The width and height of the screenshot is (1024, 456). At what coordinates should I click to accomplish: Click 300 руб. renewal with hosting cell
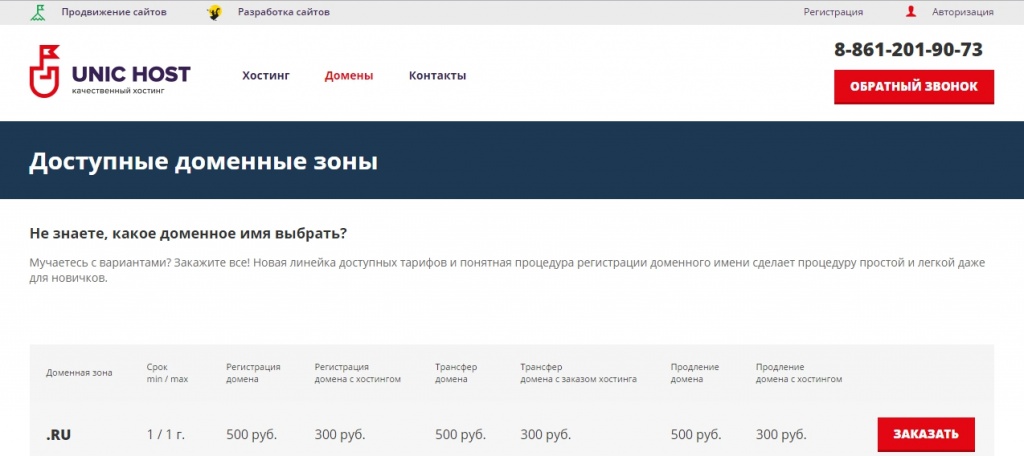point(781,434)
